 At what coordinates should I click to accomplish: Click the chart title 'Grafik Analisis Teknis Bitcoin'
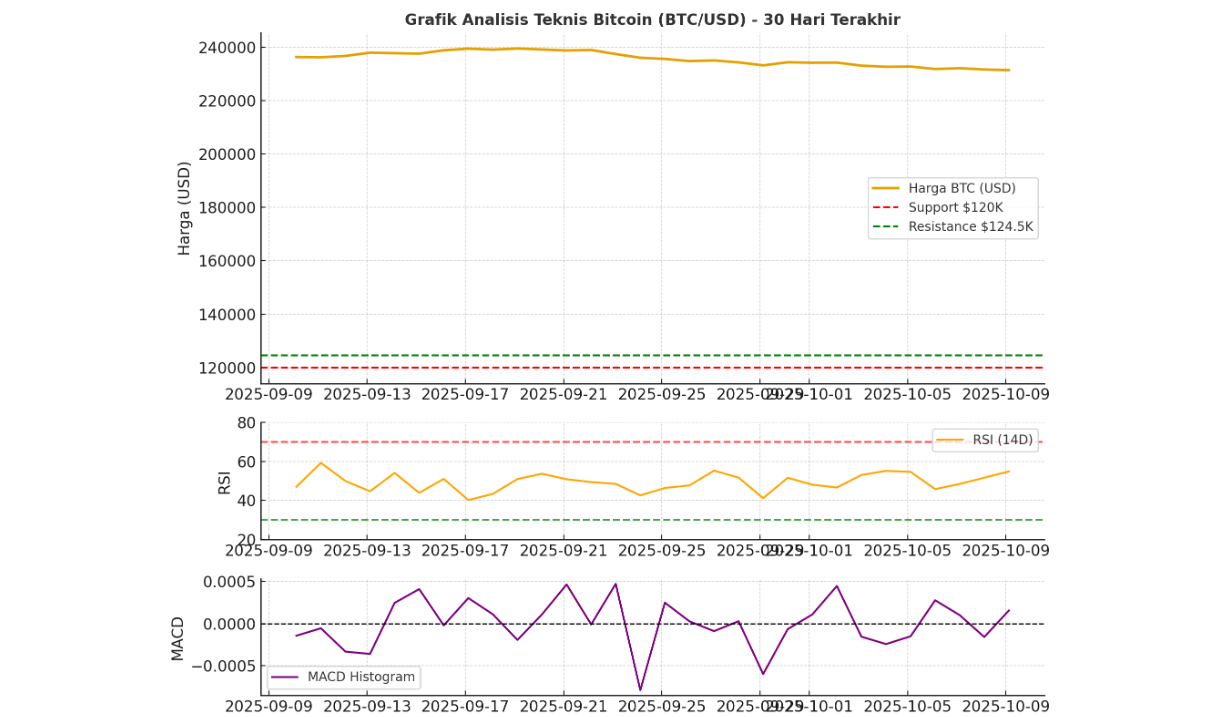[x=652, y=20]
